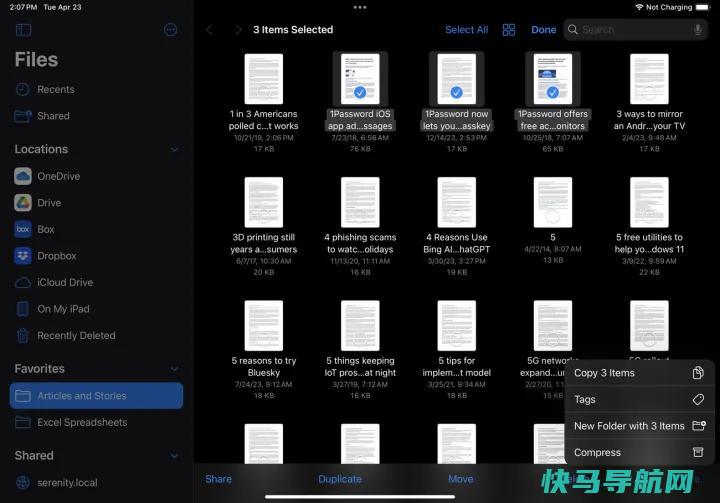Choose New Folder with 3 Items
The image size is (720, 503).
[639, 426]
